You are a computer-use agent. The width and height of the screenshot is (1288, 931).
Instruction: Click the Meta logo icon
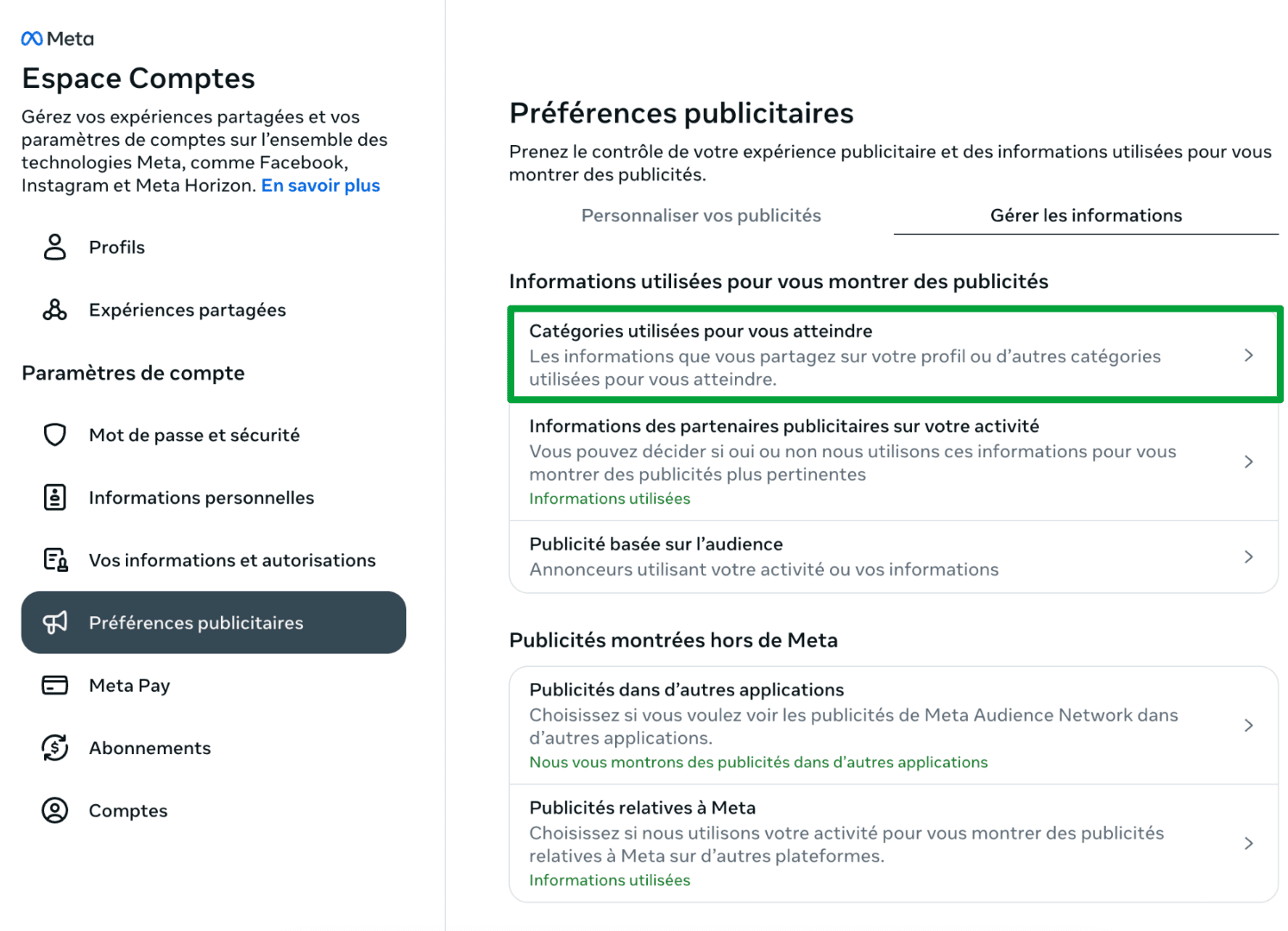32,39
